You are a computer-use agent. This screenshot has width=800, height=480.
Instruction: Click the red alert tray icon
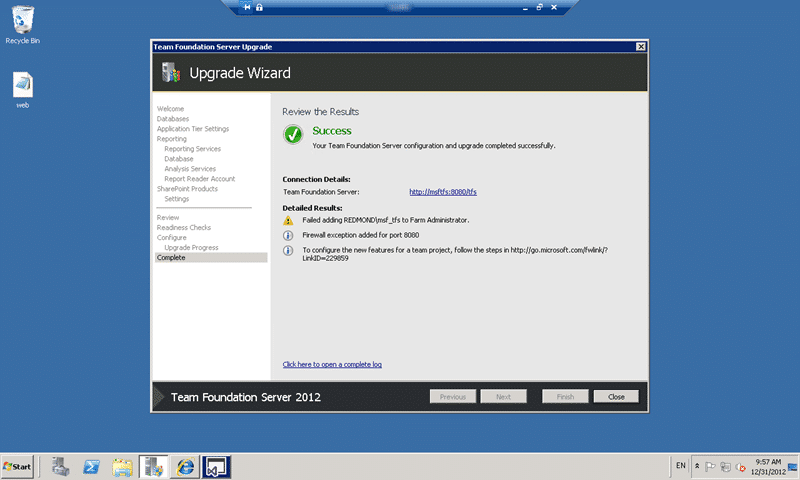click(x=740, y=467)
